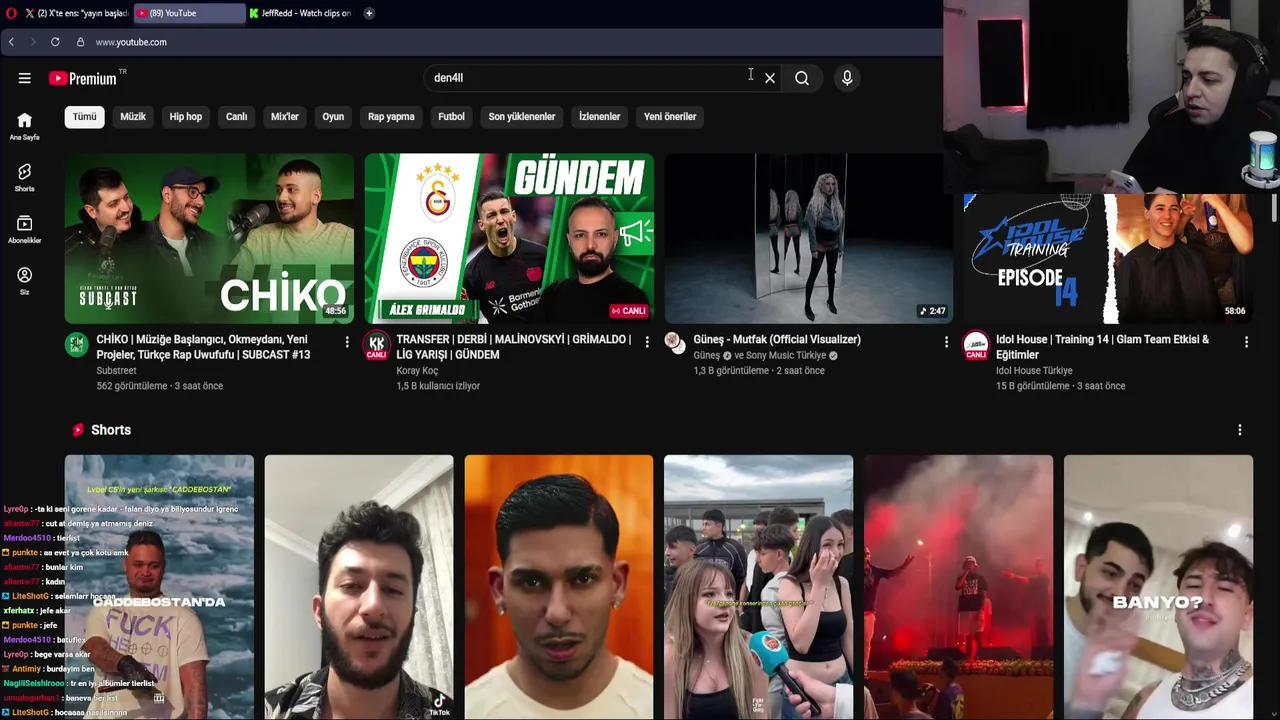
Task: Select the Müzik filter chip
Action: (133, 117)
